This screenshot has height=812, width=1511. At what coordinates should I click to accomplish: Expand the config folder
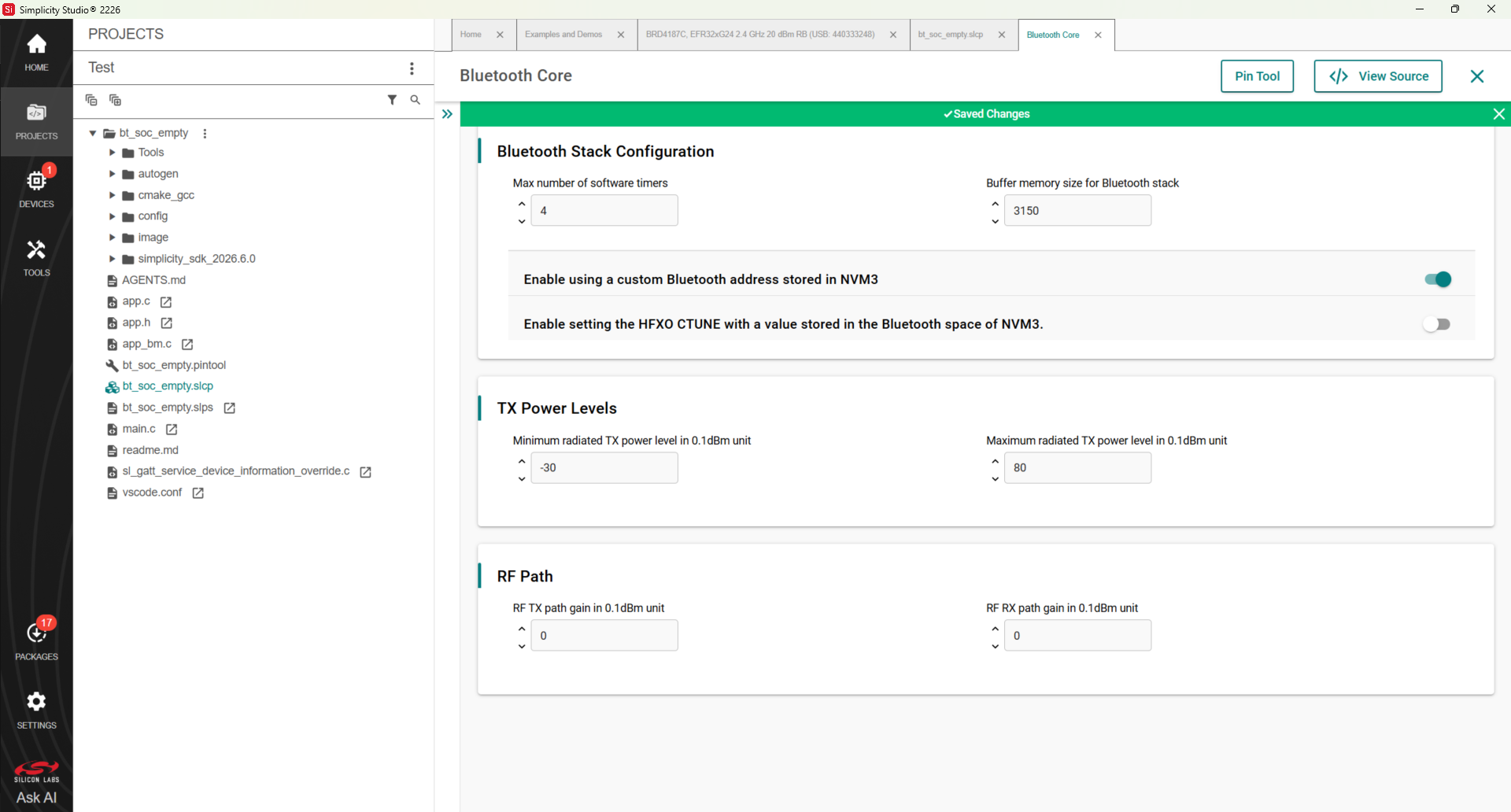coord(112,216)
